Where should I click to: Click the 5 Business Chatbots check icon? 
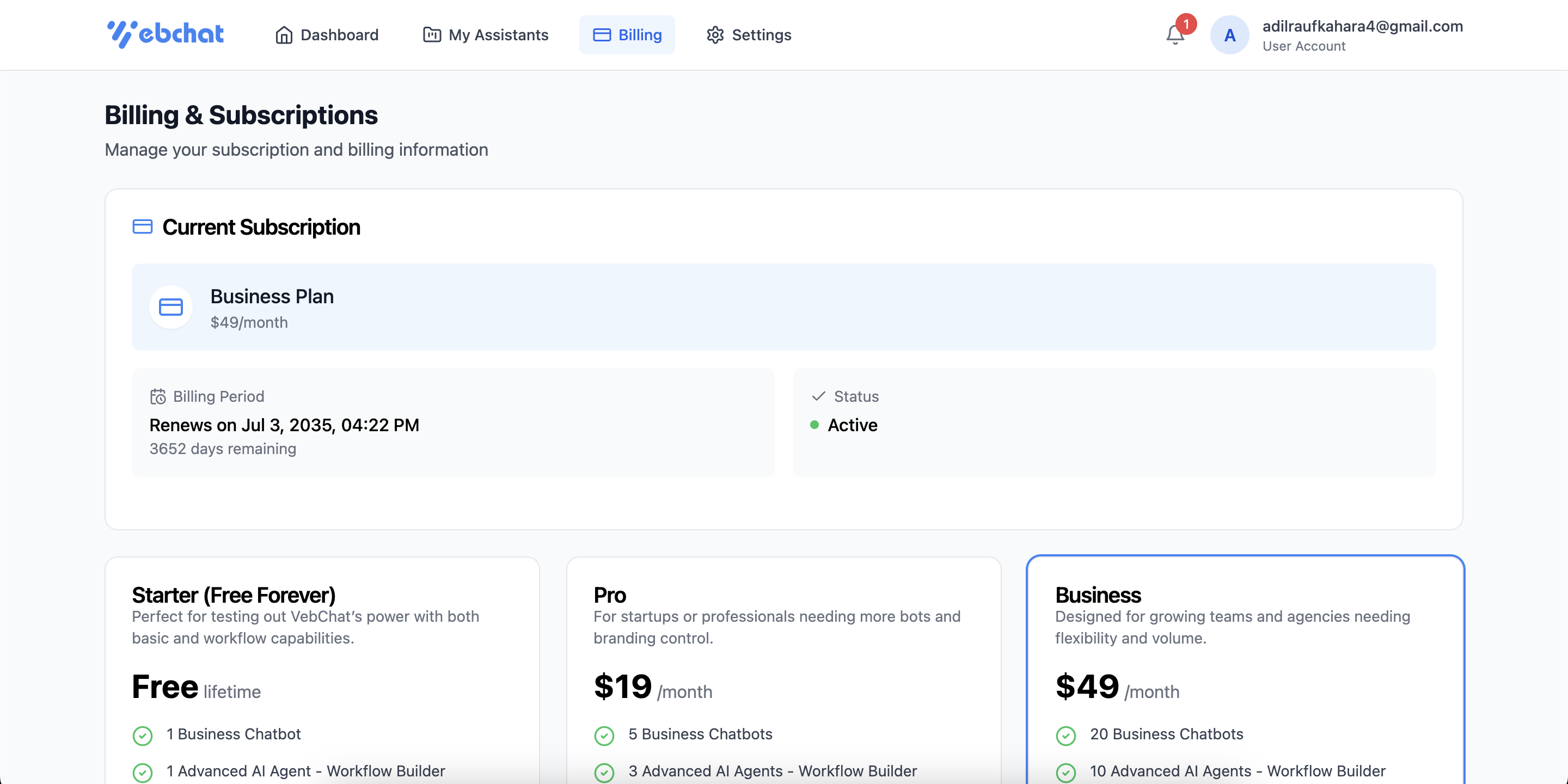pos(604,736)
